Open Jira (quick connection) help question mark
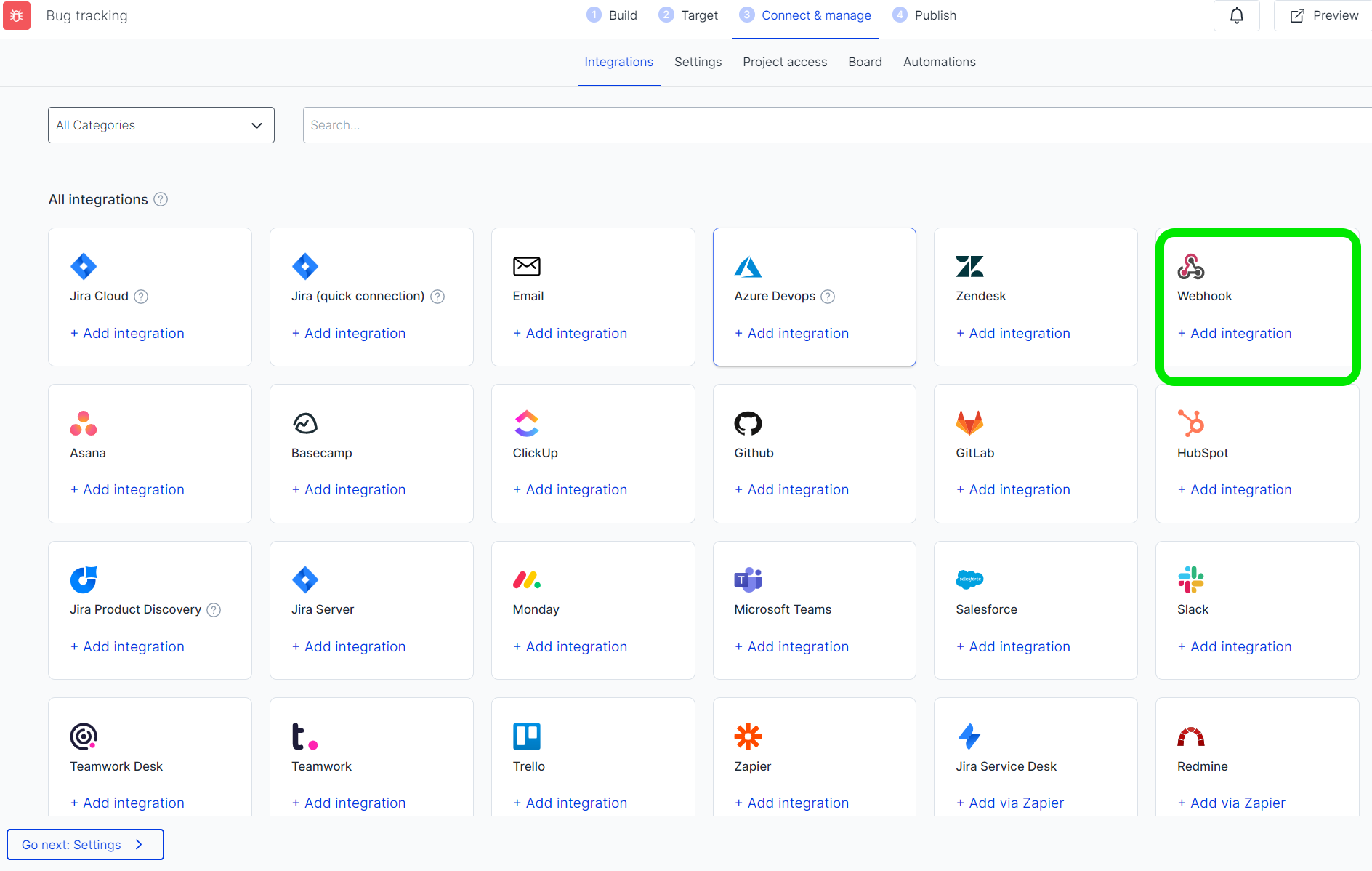Image resolution: width=1372 pixels, height=871 pixels. click(x=437, y=297)
